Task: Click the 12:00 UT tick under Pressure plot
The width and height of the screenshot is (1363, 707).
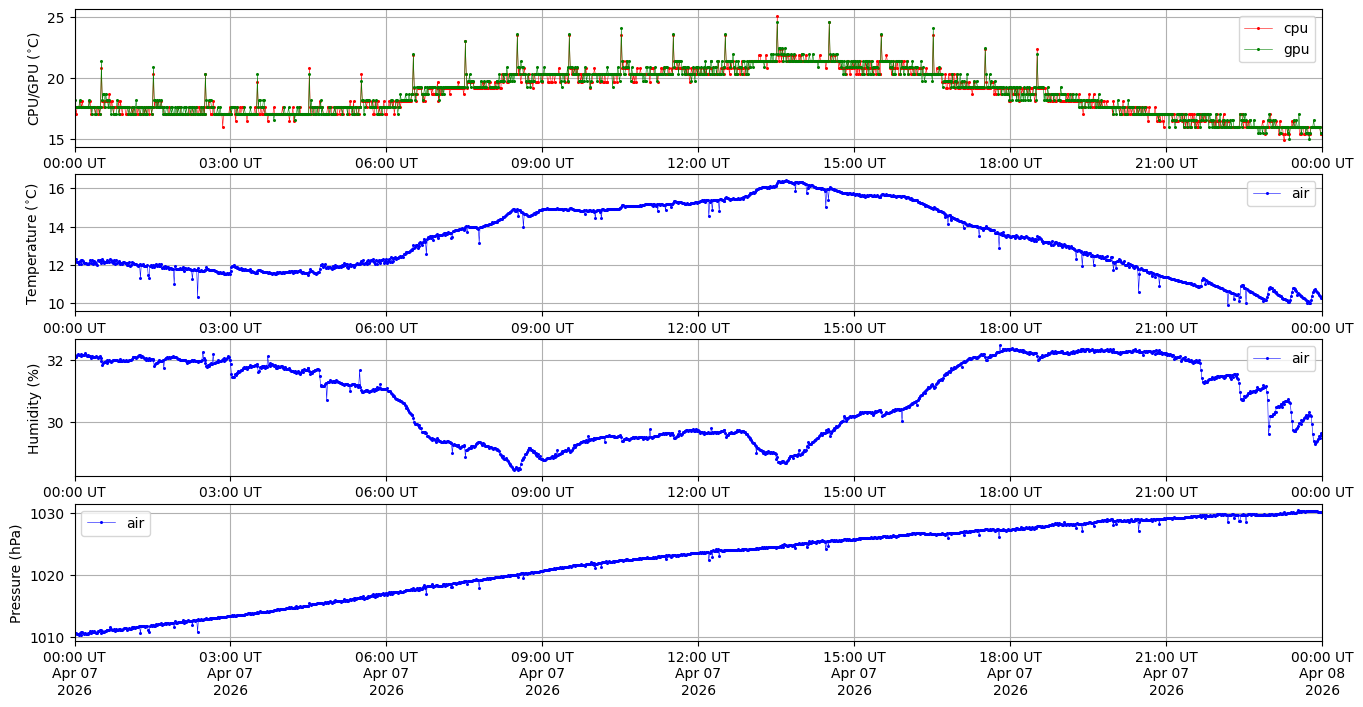Action: [698, 657]
